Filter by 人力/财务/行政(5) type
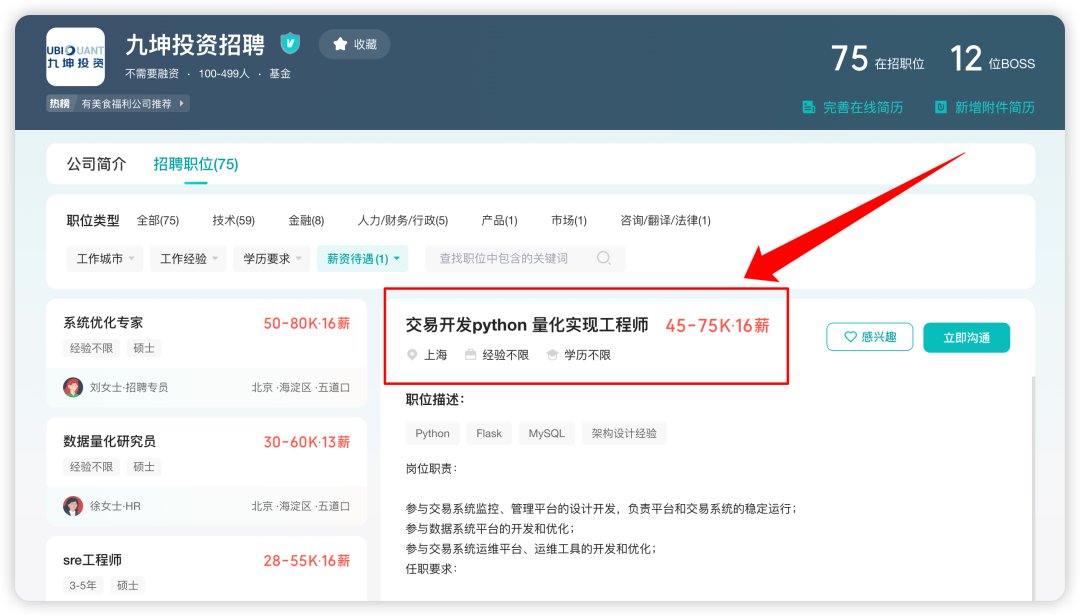1080x616 pixels. (403, 220)
